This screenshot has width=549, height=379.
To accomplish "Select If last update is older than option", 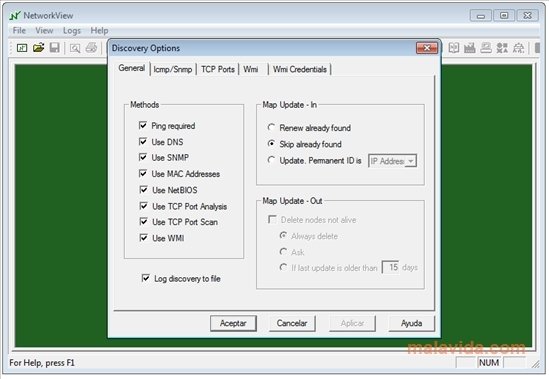I will (x=283, y=268).
